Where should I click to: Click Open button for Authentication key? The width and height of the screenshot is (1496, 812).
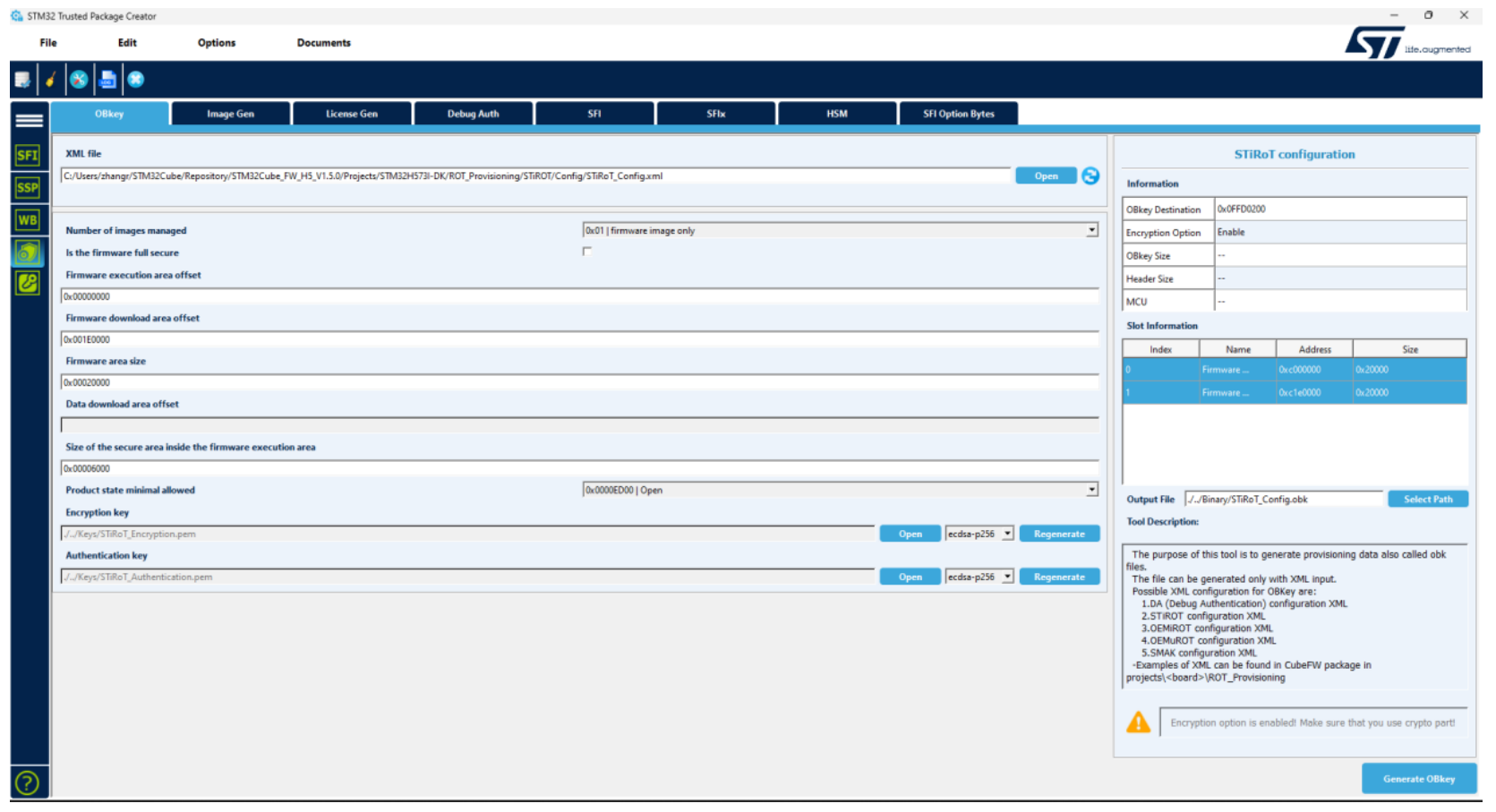click(910, 577)
